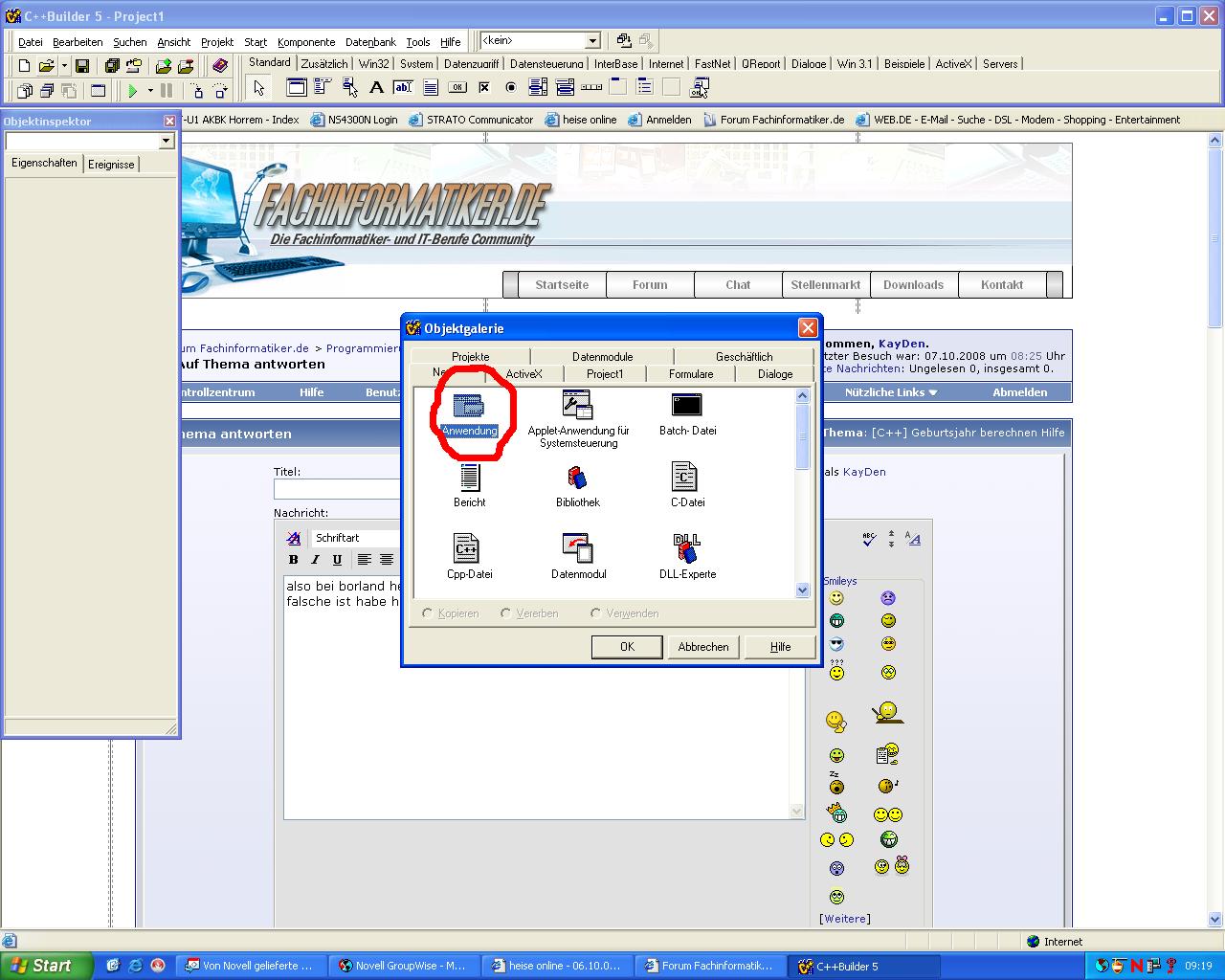1225x980 pixels.
Task: Select the Cpp-Datei gallery item
Action: (x=470, y=558)
